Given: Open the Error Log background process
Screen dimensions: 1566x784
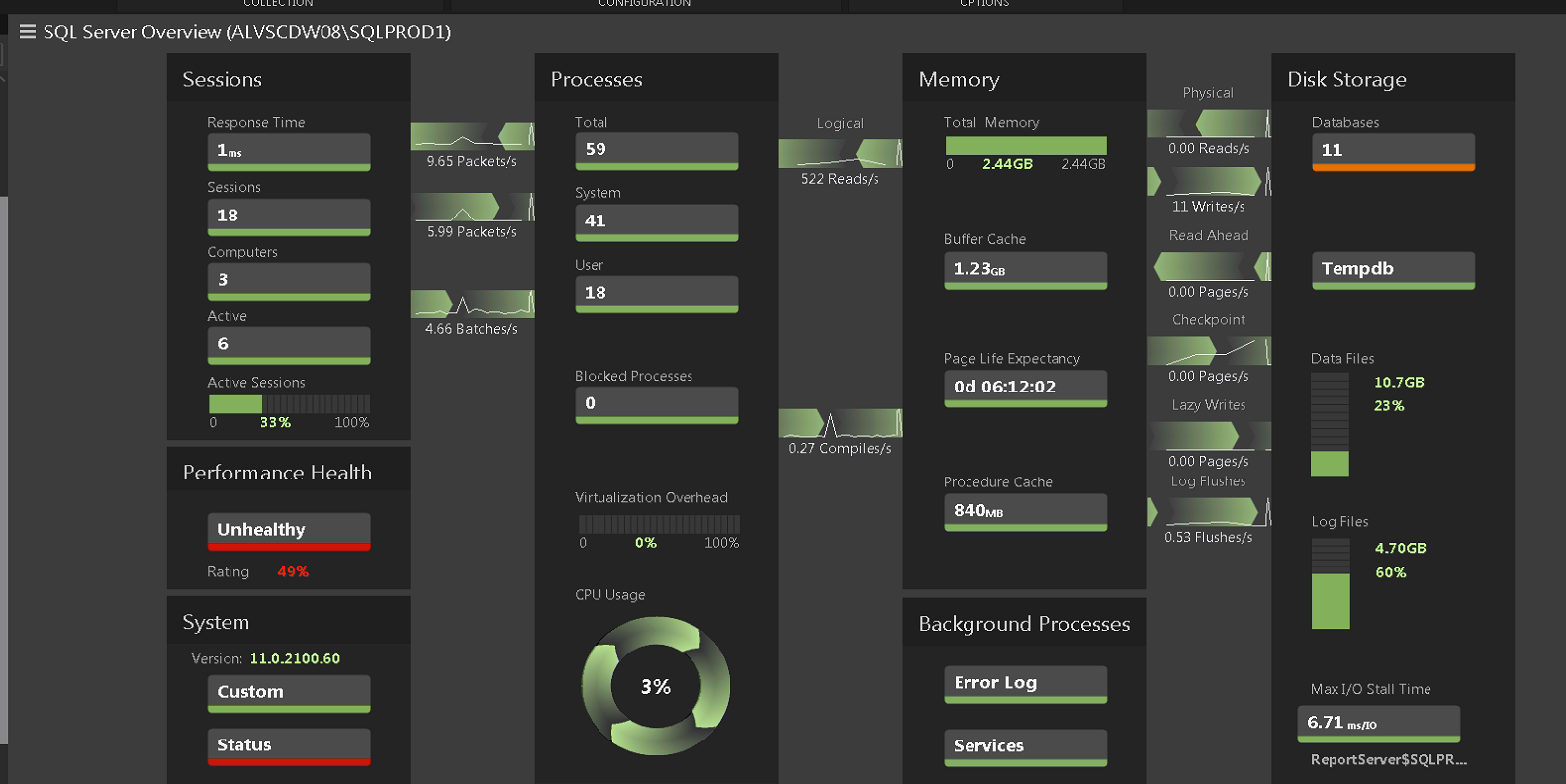Looking at the screenshot, I should tap(1025, 683).
